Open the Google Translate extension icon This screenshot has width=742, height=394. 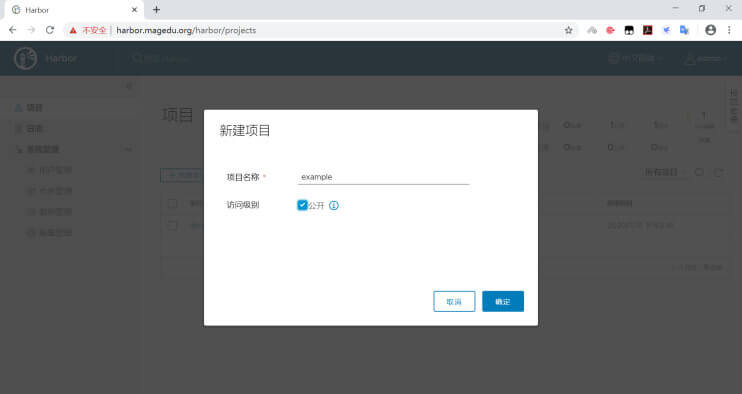pyautogui.click(x=684, y=30)
